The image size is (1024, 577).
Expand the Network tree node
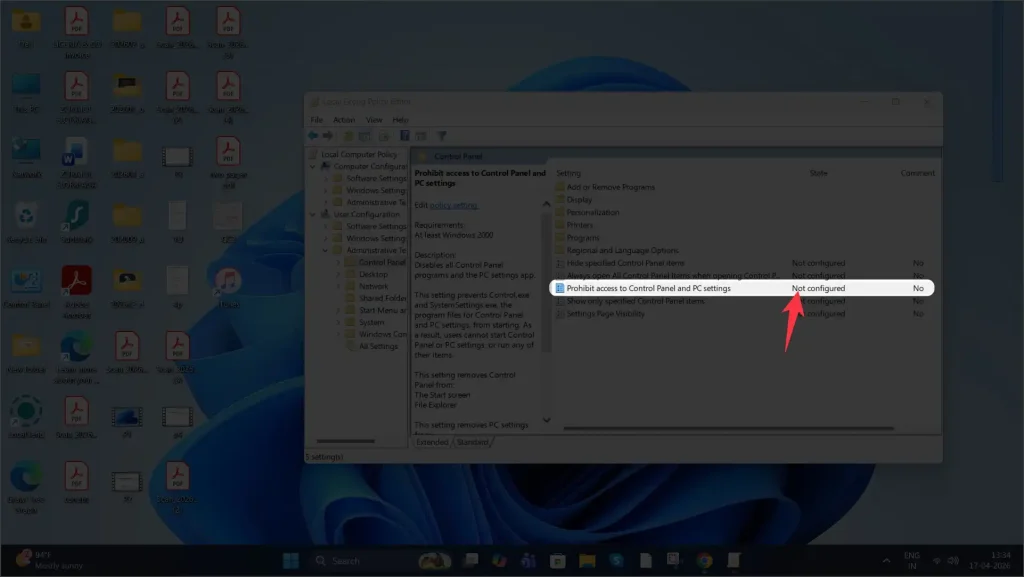338,286
